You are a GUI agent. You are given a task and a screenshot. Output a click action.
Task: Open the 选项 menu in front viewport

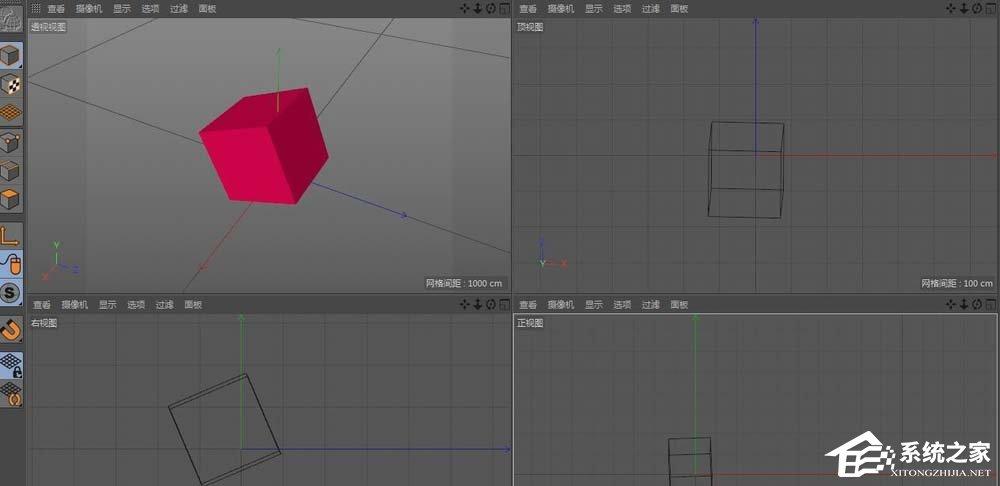click(x=622, y=305)
